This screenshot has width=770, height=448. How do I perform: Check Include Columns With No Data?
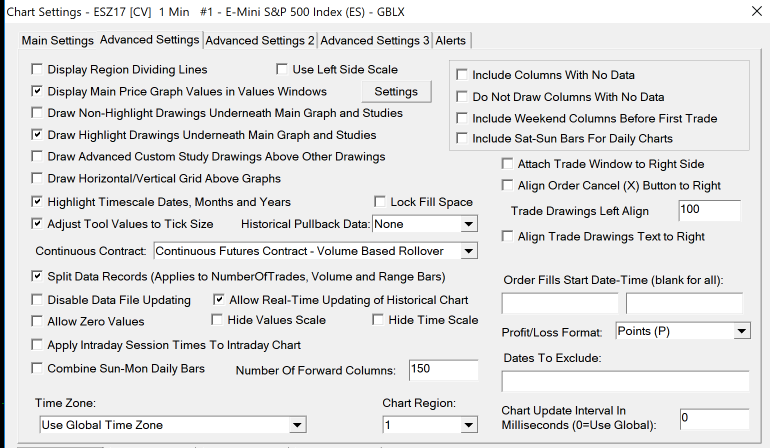click(462, 75)
